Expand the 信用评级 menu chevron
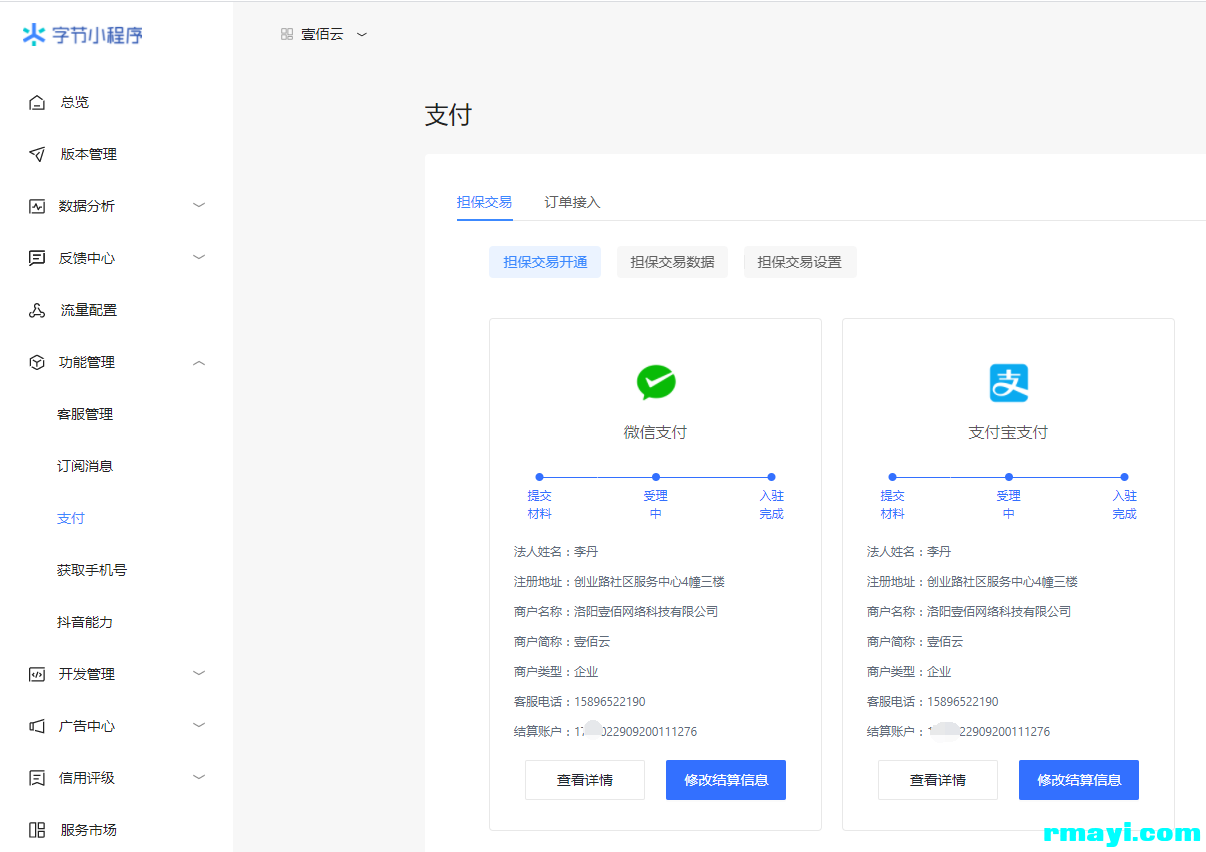This screenshot has height=852, width=1206. point(199,777)
